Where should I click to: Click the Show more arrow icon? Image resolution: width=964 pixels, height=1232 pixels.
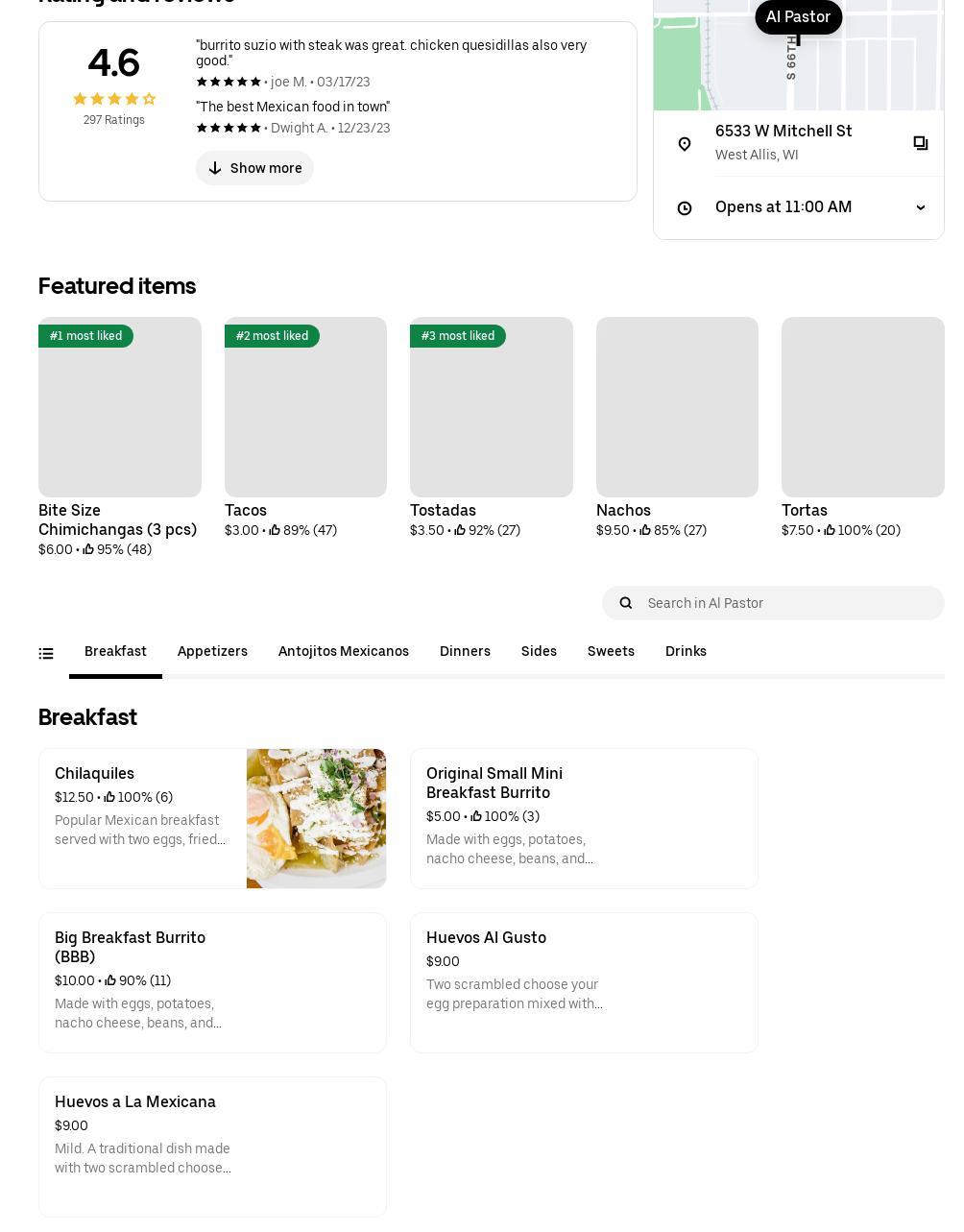(215, 168)
